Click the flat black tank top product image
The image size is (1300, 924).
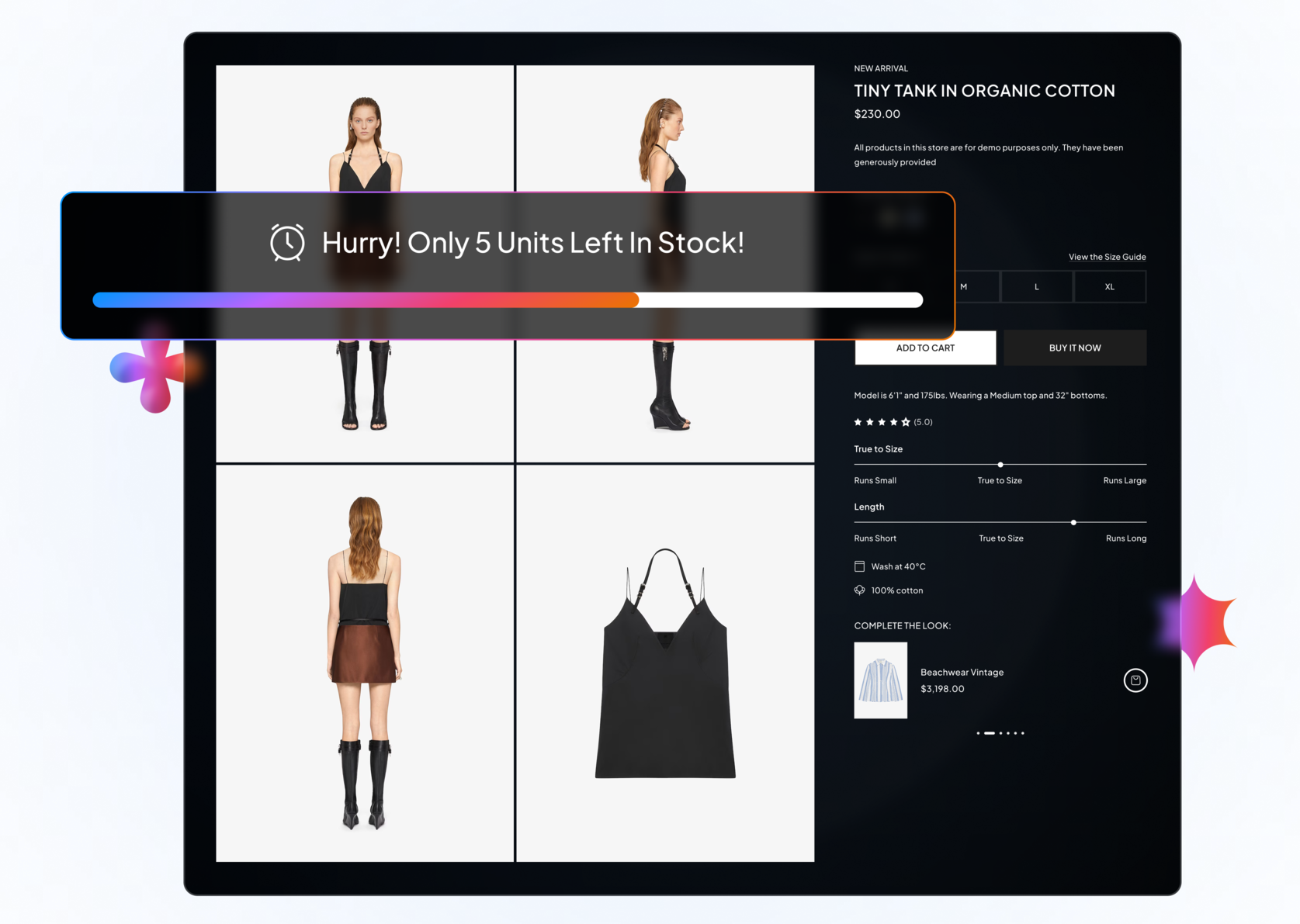click(665, 663)
